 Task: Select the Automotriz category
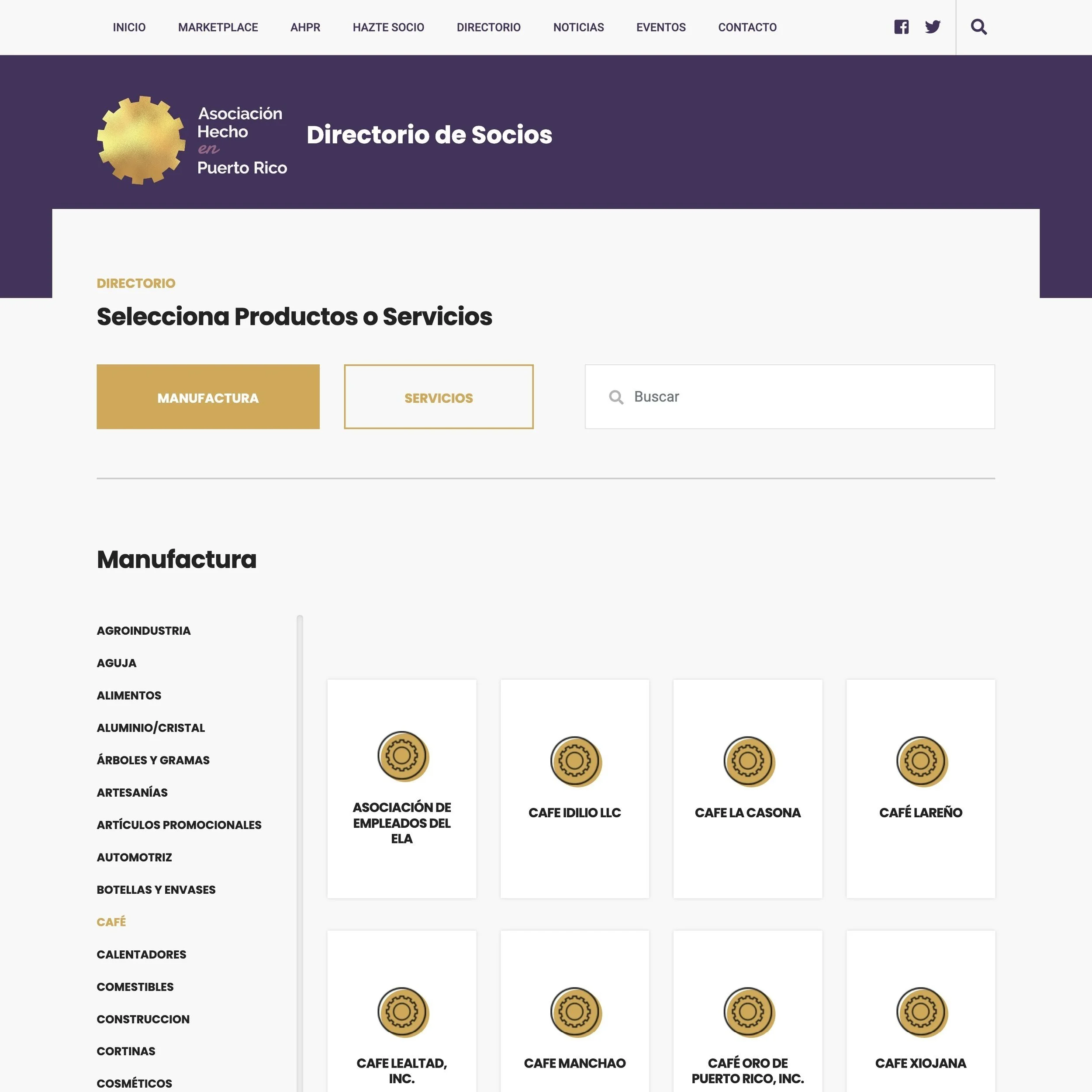click(134, 857)
